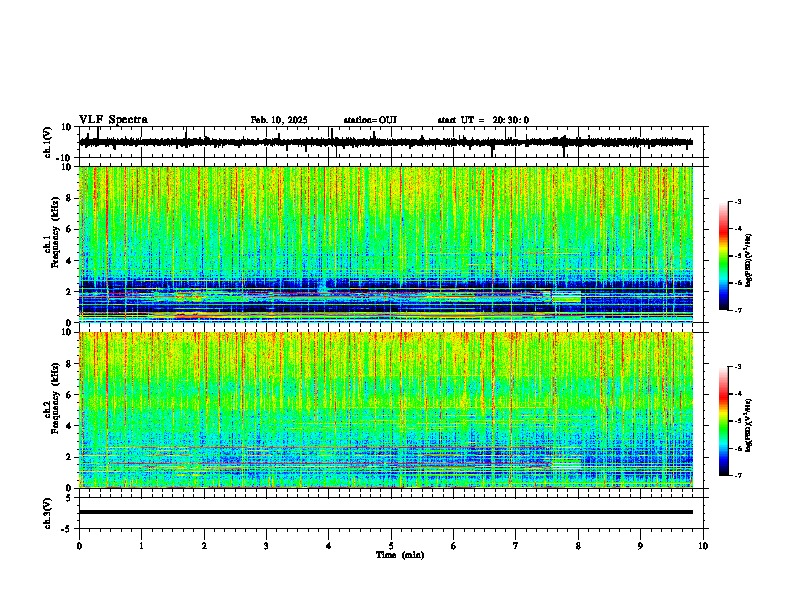Click tick label "5" on the Time axis

(x=391, y=546)
